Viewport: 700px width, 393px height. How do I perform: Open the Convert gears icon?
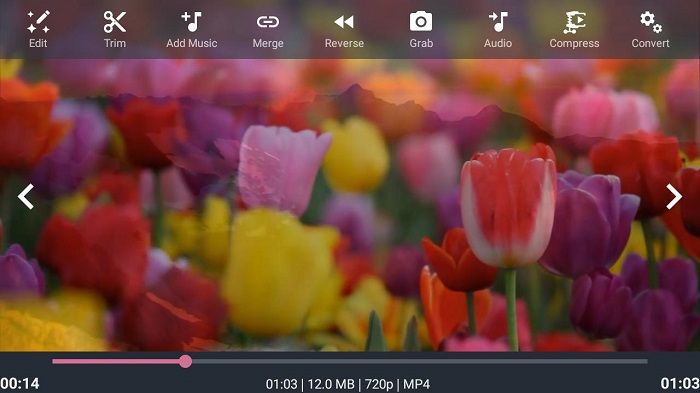(650, 22)
